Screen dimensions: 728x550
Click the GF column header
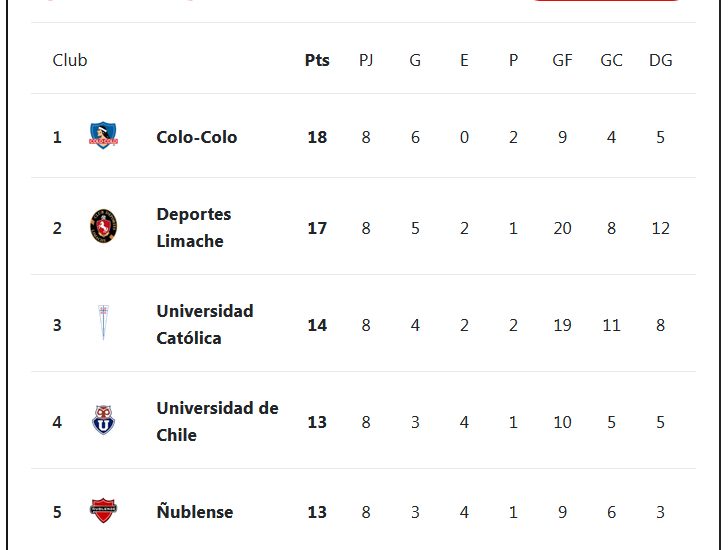point(562,60)
